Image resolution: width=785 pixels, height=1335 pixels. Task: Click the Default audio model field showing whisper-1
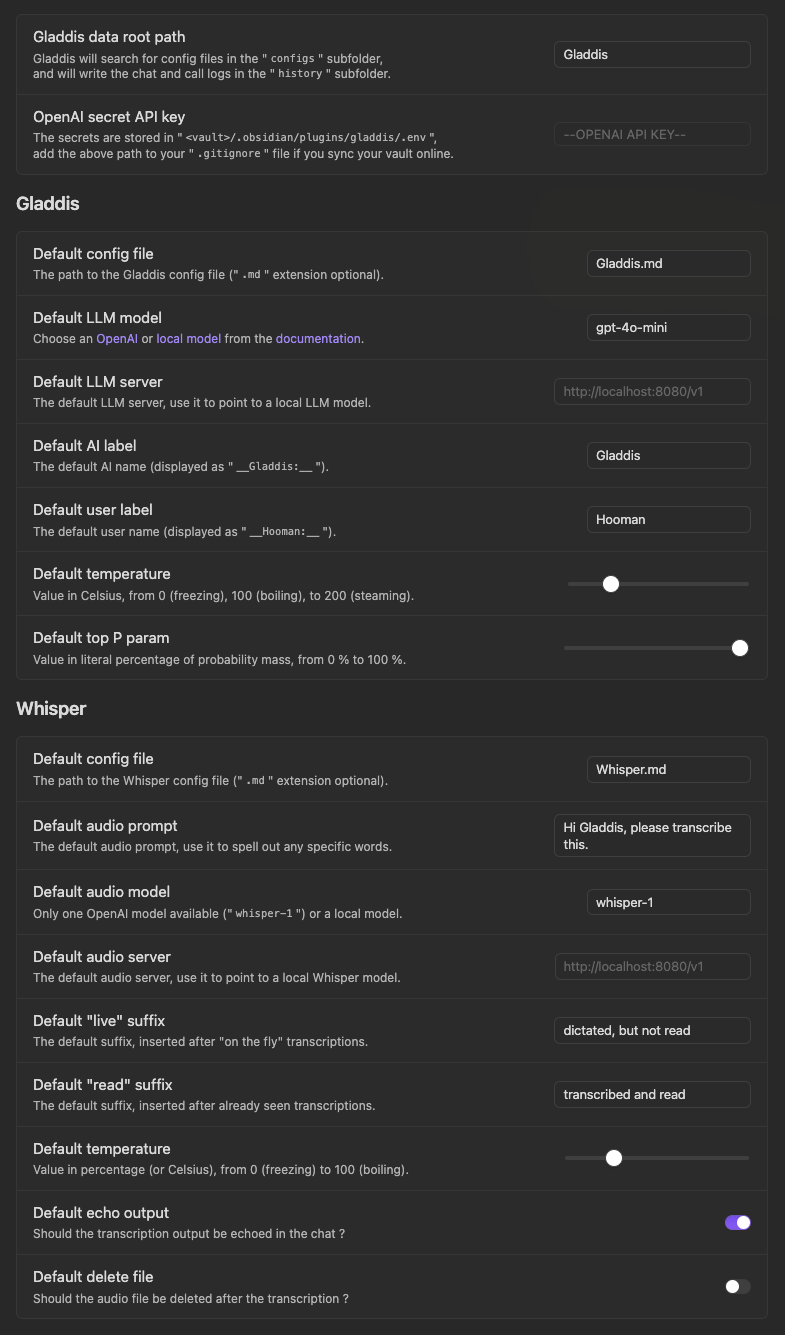(668, 901)
